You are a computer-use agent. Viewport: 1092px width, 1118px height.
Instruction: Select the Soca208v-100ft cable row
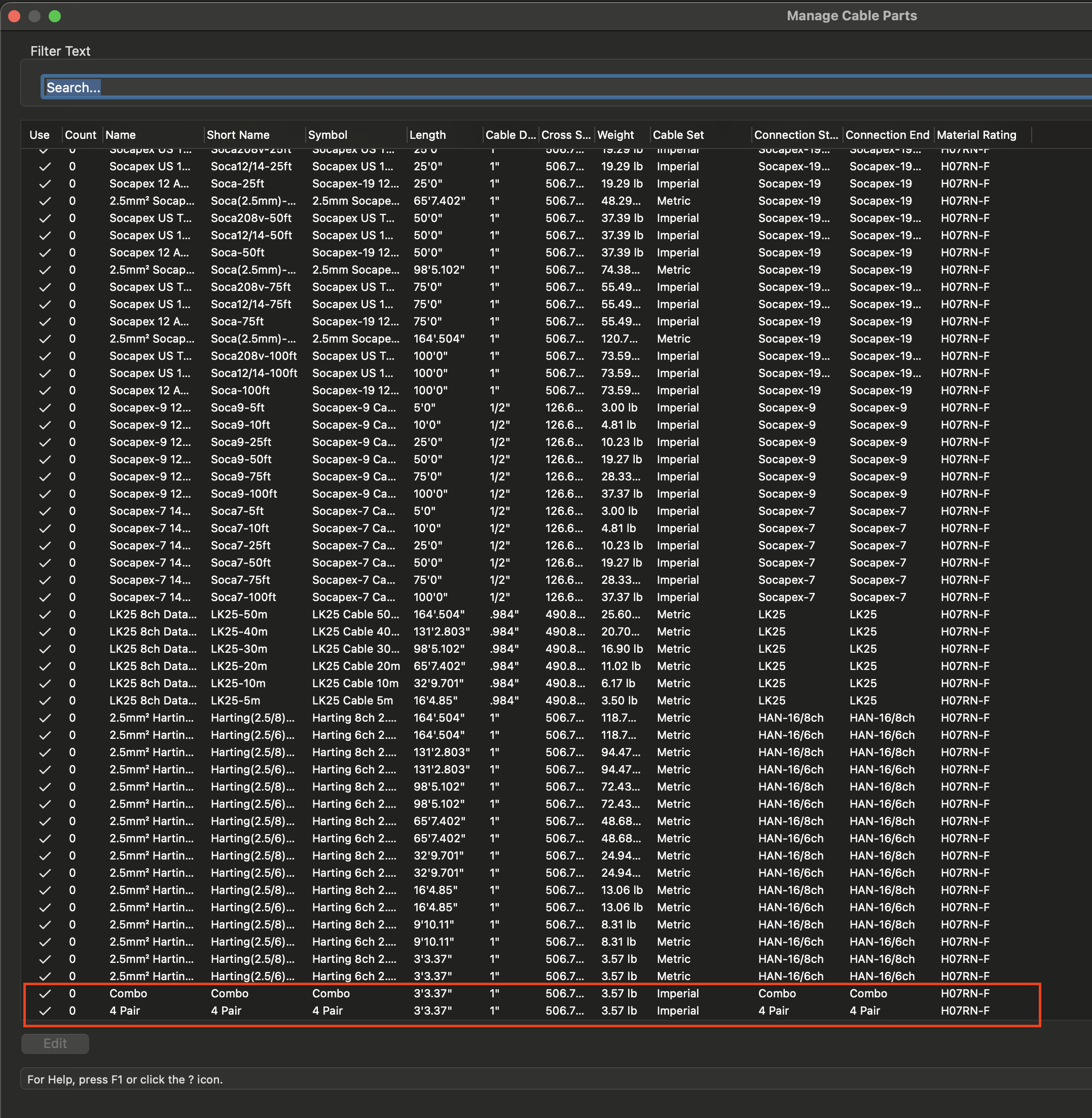coord(253,356)
